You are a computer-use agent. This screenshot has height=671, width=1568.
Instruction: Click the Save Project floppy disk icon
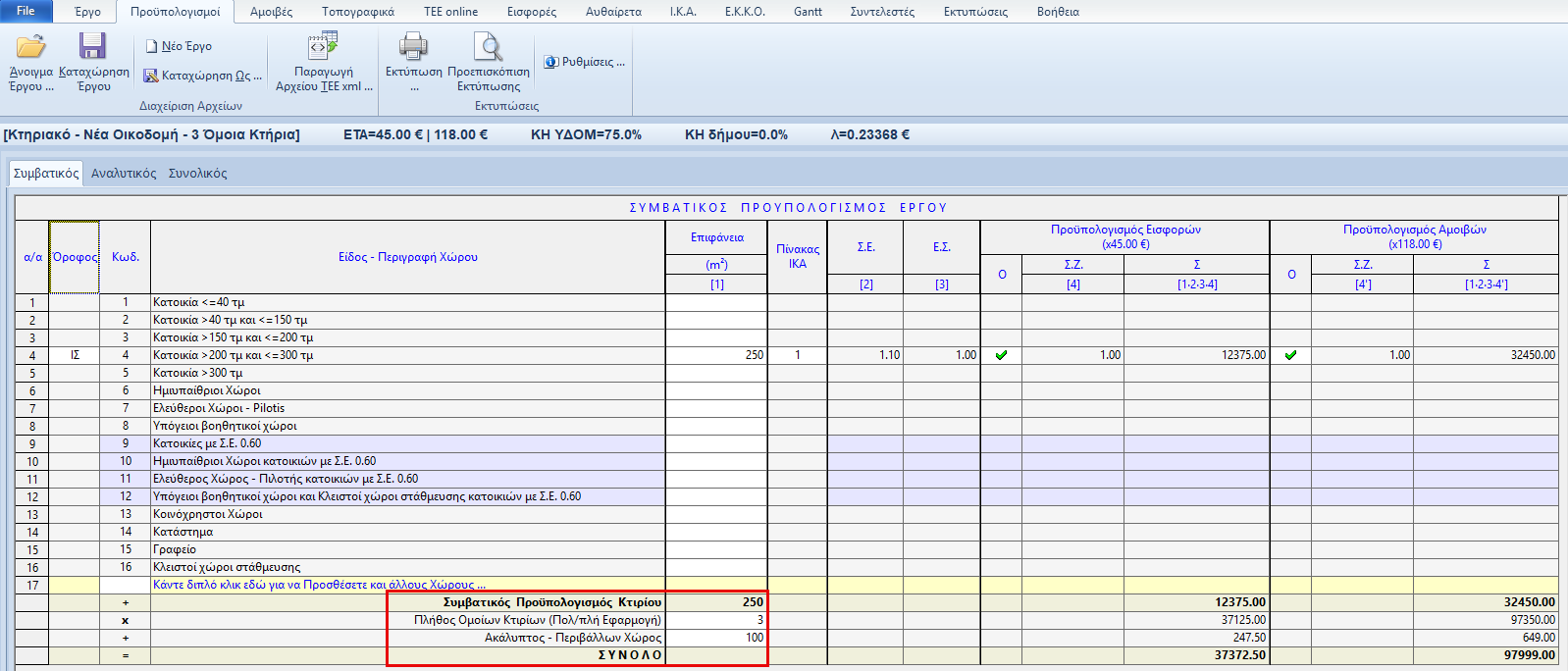coord(93,47)
